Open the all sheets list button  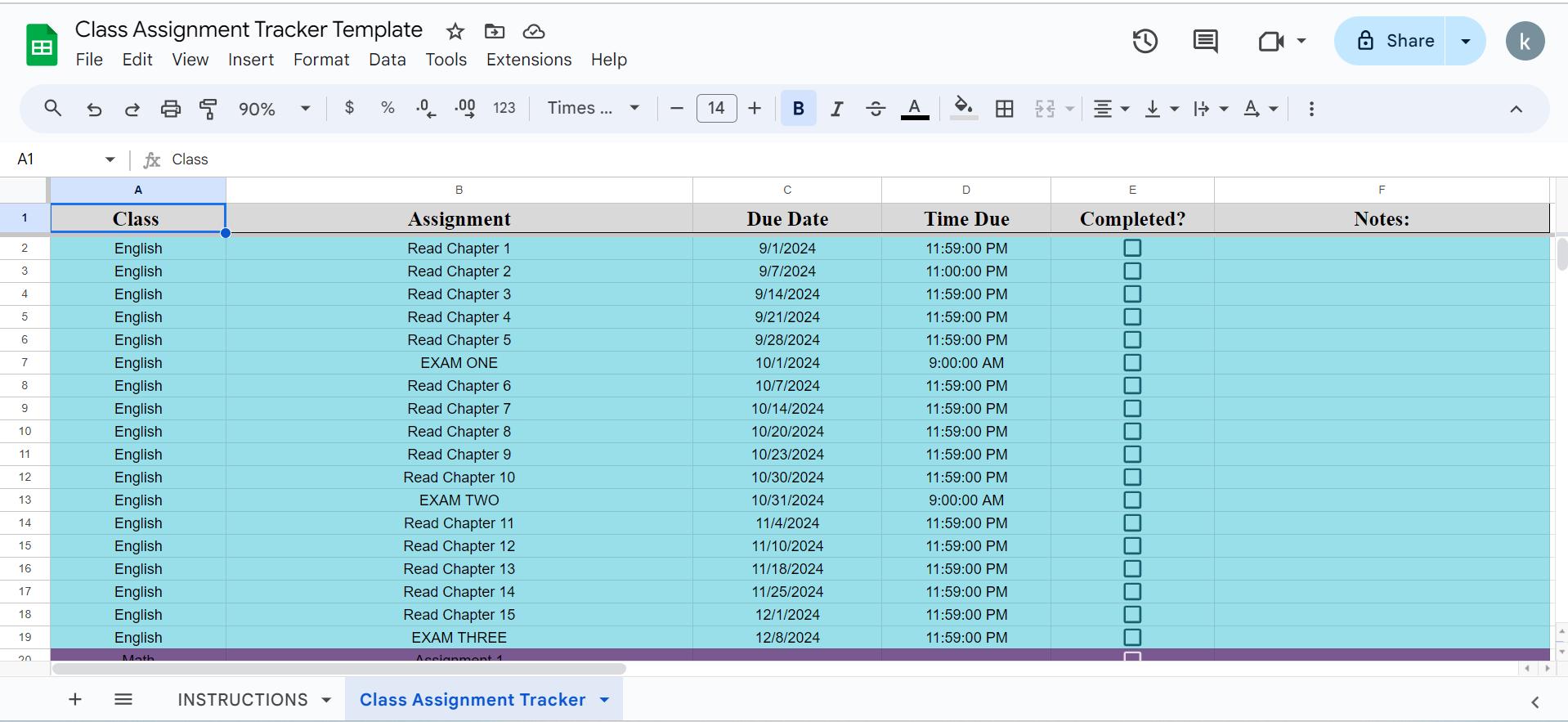(x=123, y=699)
